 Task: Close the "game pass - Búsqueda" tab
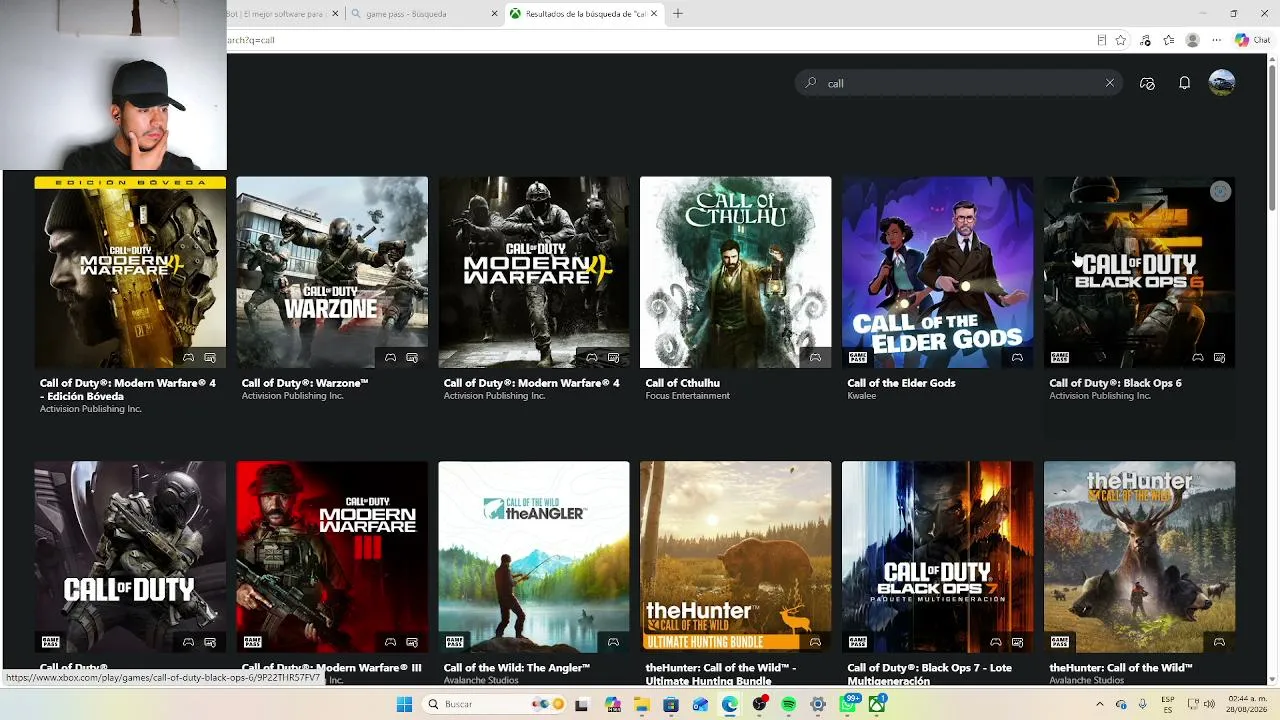pyautogui.click(x=494, y=14)
